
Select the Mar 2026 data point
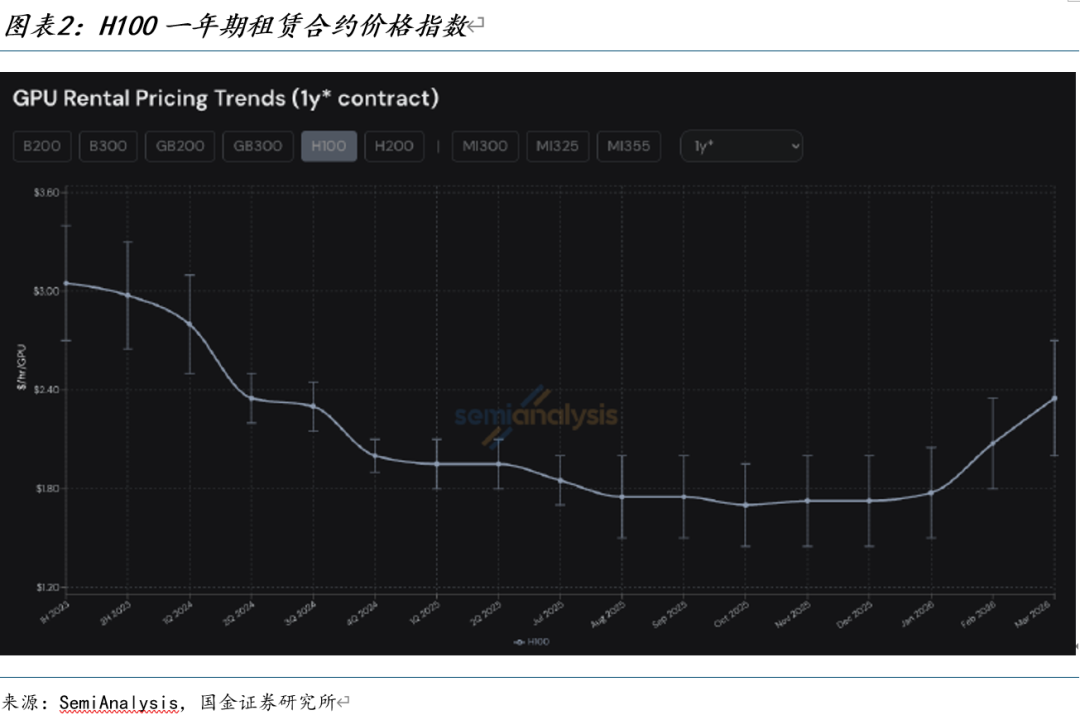tap(1054, 398)
